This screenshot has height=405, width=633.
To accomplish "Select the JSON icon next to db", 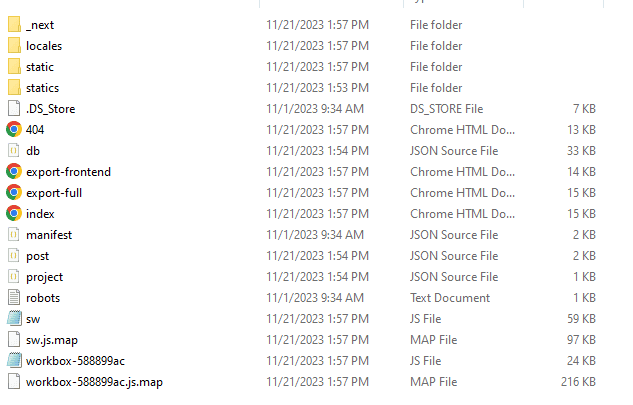I will [x=14, y=150].
